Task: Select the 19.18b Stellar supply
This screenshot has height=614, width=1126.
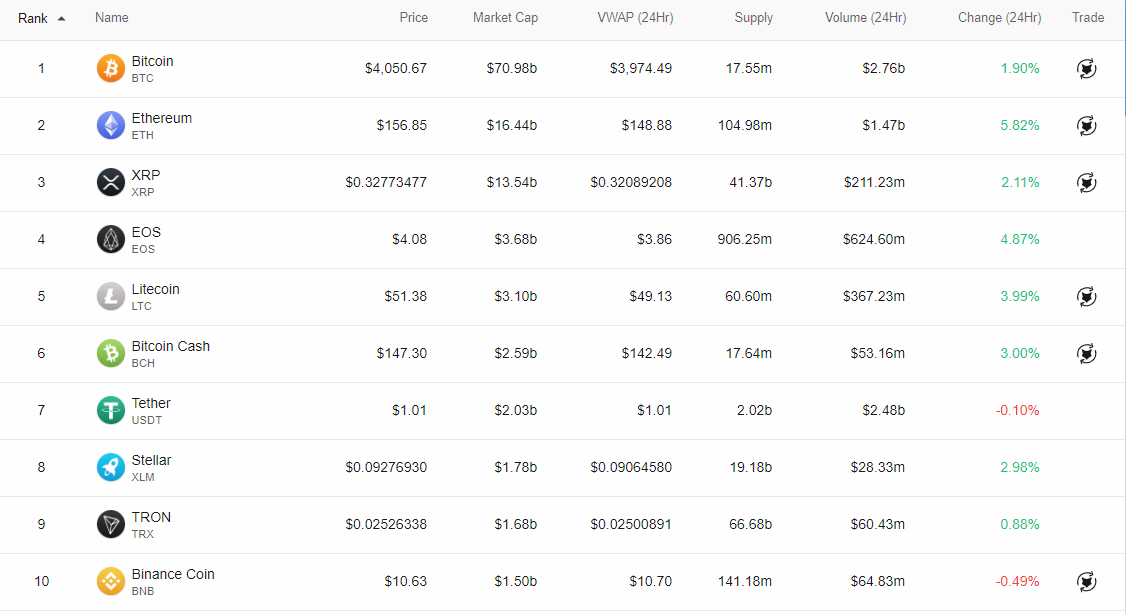Action: [750, 468]
